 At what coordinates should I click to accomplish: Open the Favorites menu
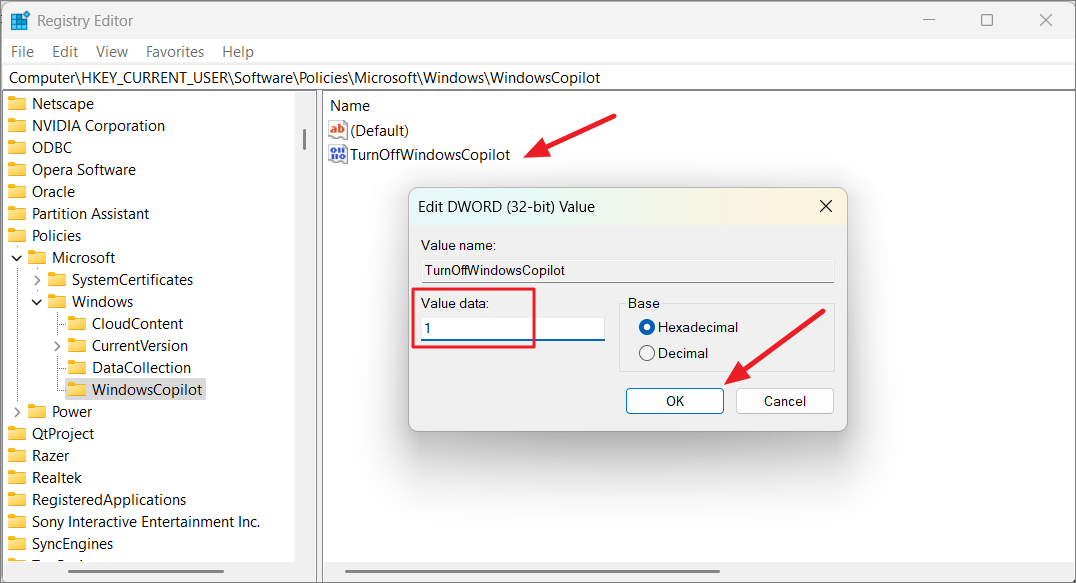click(175, 51)
